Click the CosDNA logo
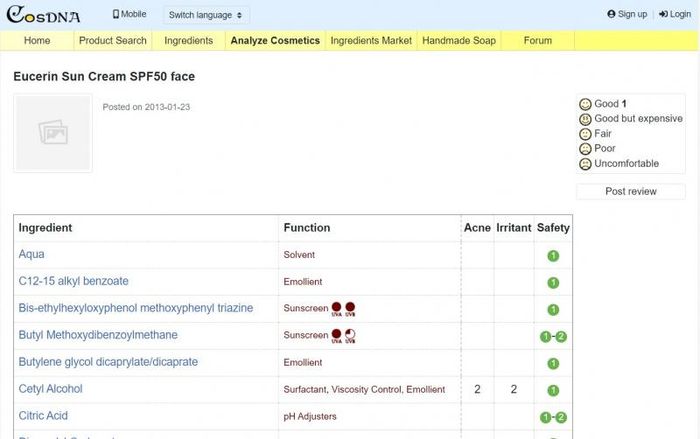The image size is (700, 439). 44,15
